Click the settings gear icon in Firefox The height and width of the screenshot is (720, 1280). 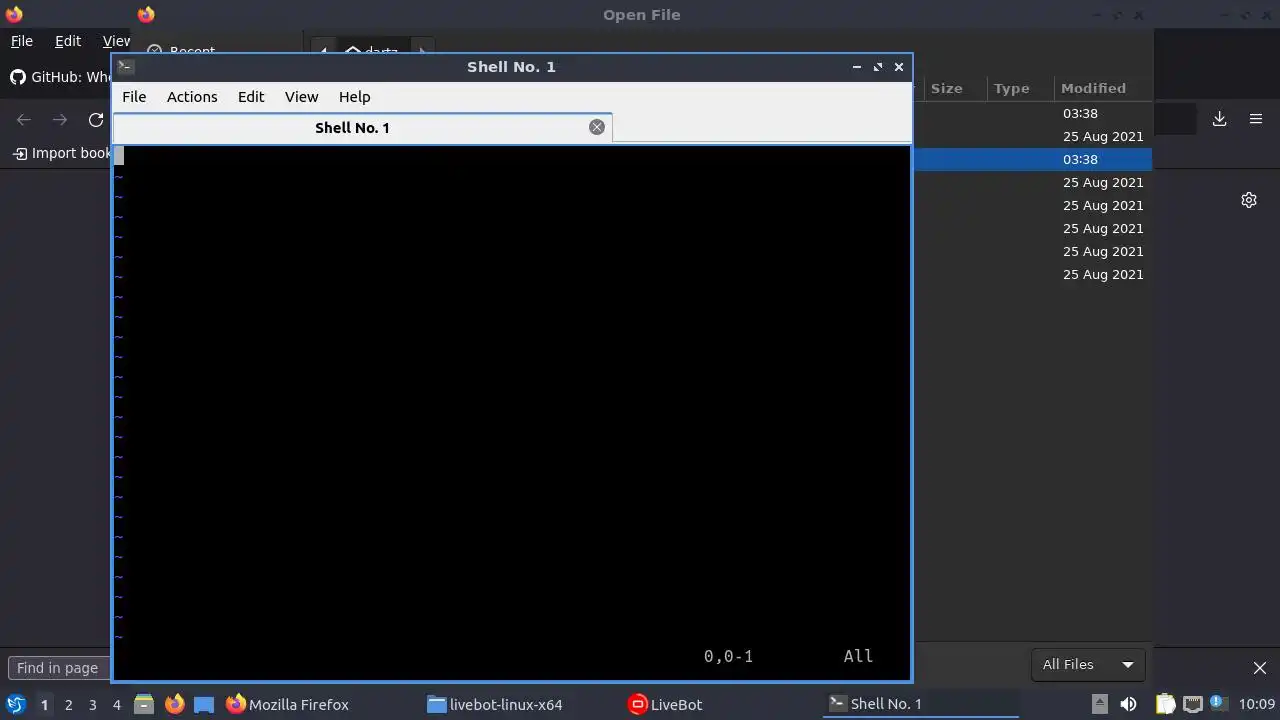tap(1249, 200)
